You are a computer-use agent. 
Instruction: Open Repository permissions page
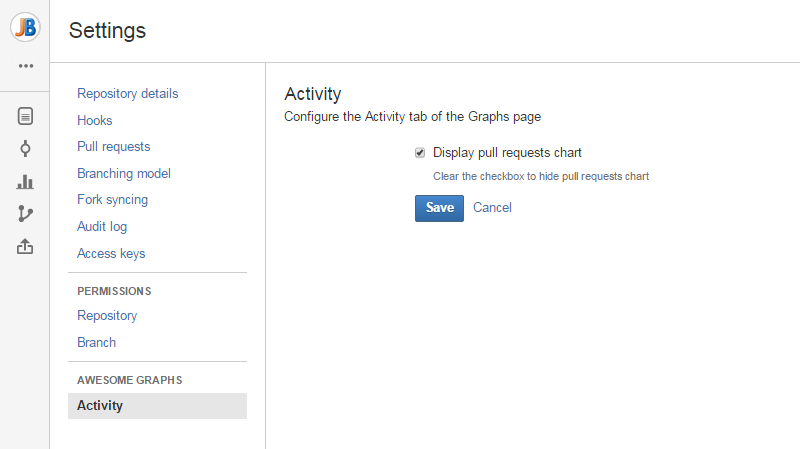point(107,316)
